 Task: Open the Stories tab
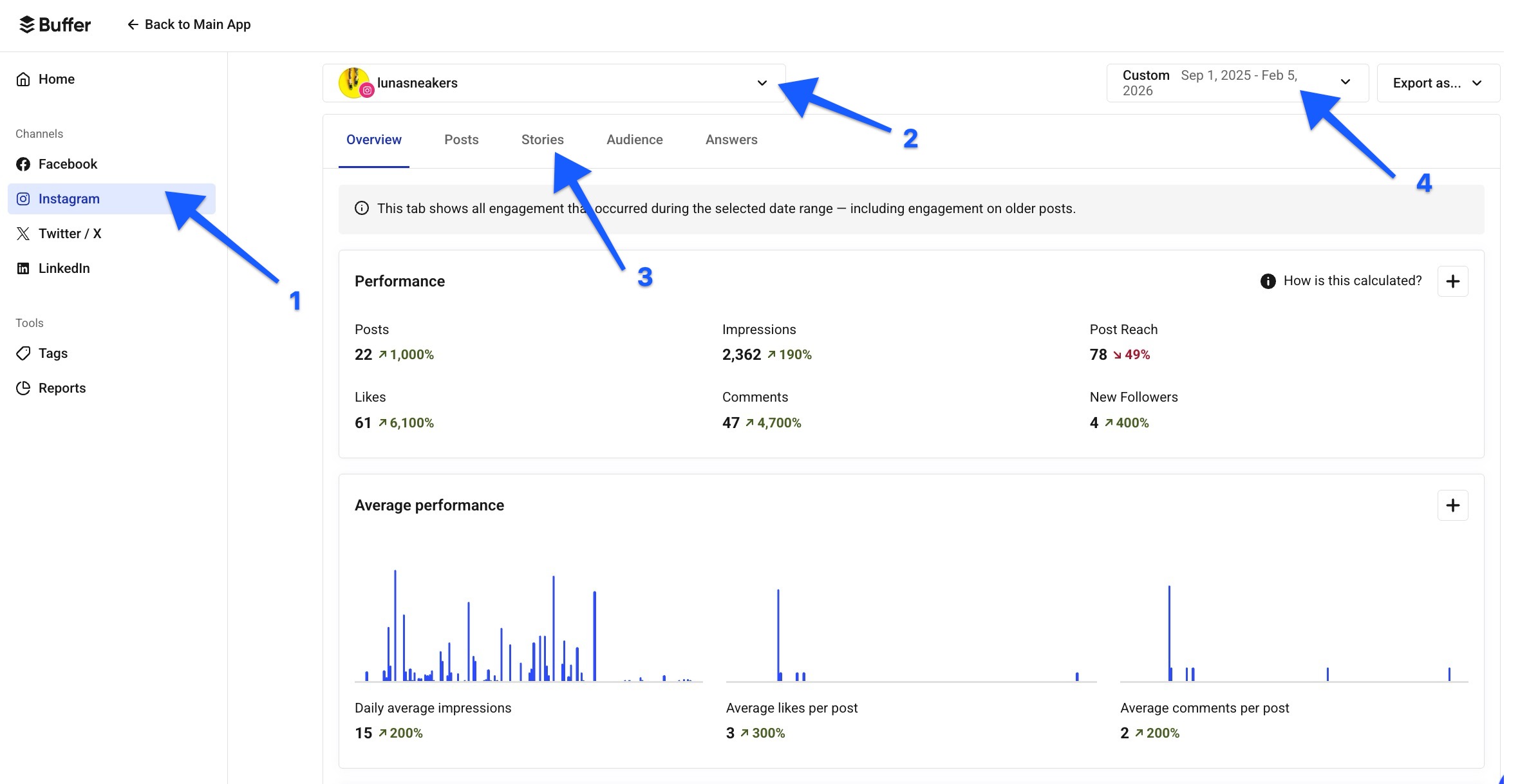click(x=542, y=139)
